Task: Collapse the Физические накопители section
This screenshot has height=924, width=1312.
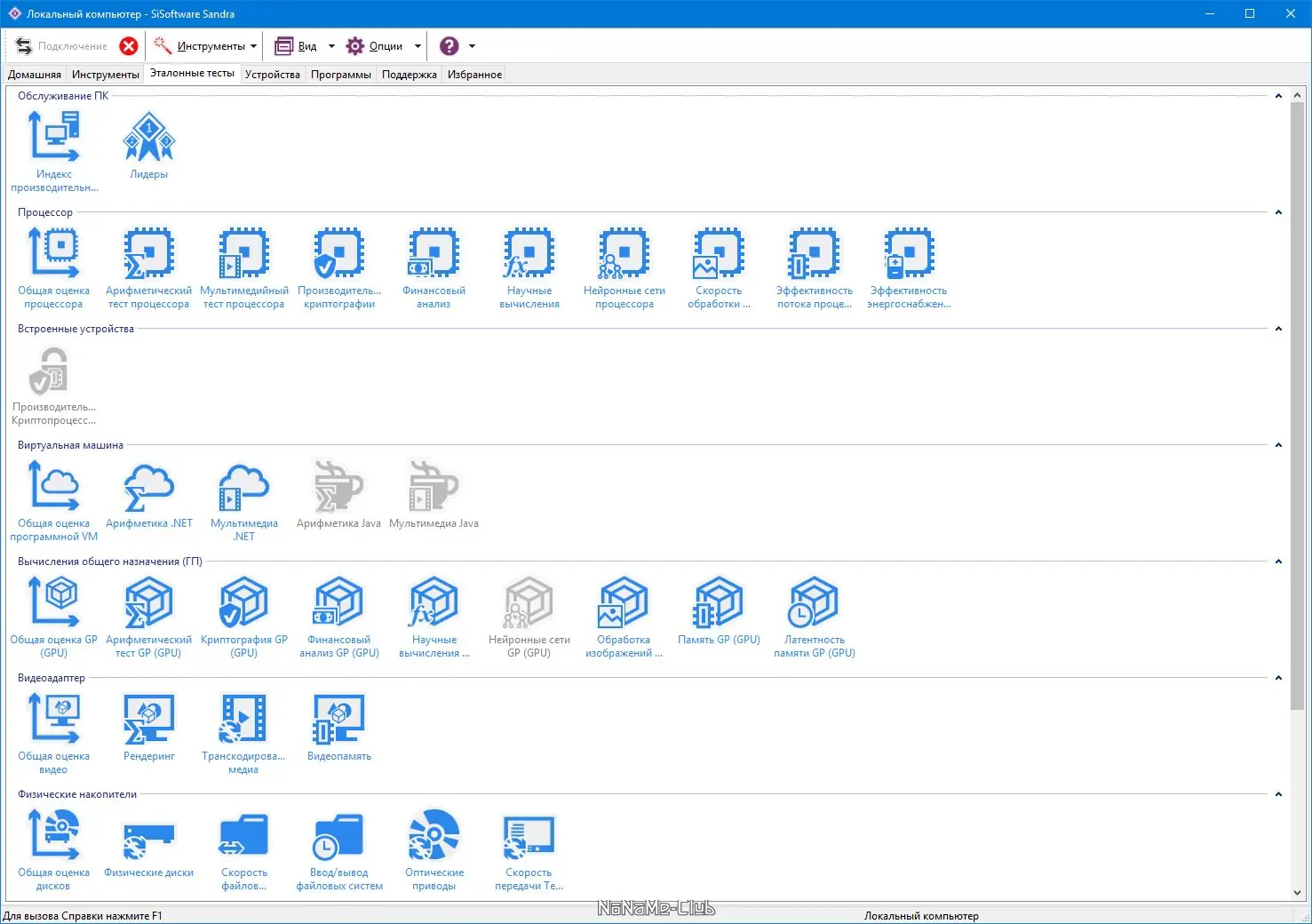Action: [x=1278, y=794]
